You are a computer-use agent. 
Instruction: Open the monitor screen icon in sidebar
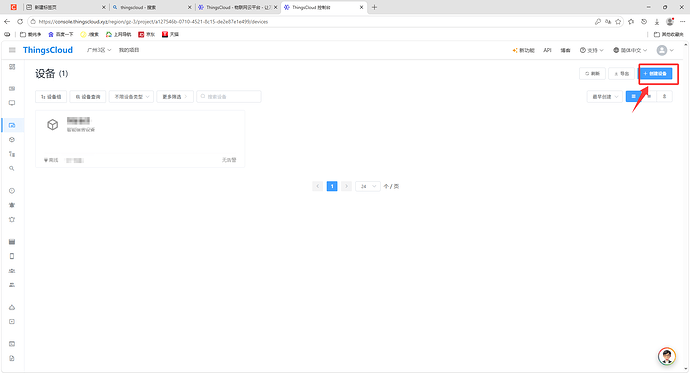coord(12,103)
